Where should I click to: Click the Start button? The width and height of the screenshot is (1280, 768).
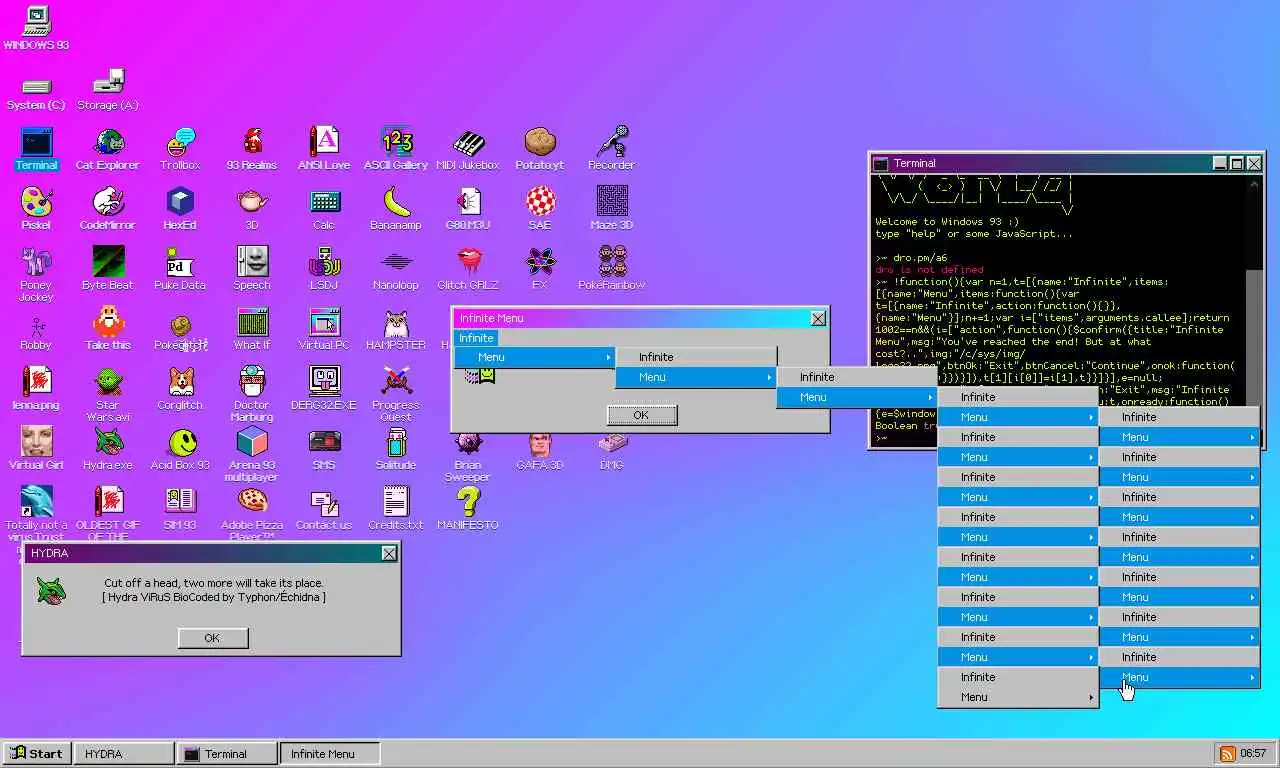(x=36, y=753)
